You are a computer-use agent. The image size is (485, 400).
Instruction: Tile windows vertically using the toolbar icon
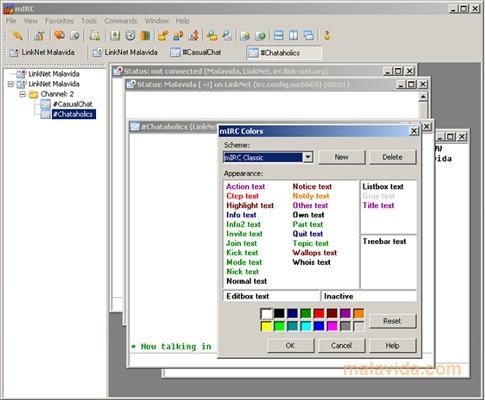(293, 35)
